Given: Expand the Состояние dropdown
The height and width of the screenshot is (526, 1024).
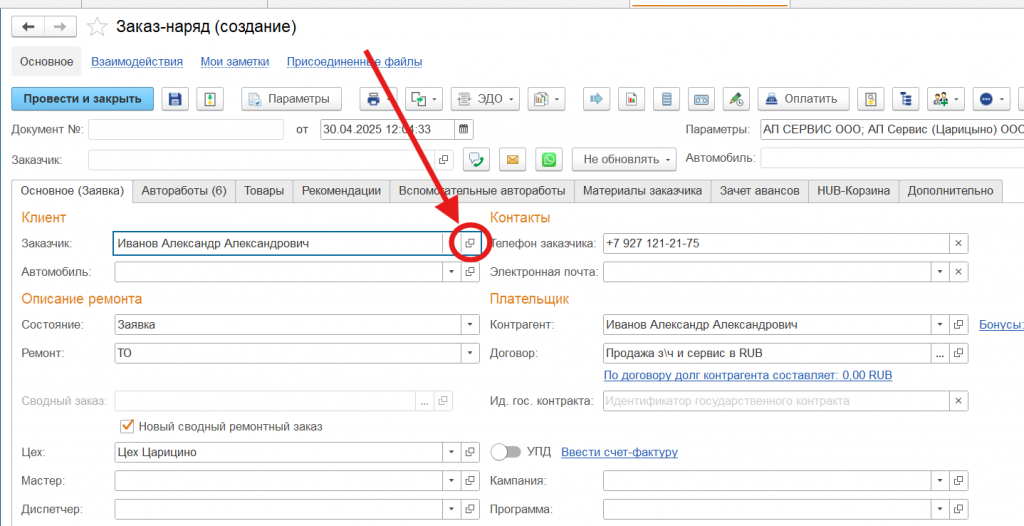Looking at the screenshot, I should point(469,325).
